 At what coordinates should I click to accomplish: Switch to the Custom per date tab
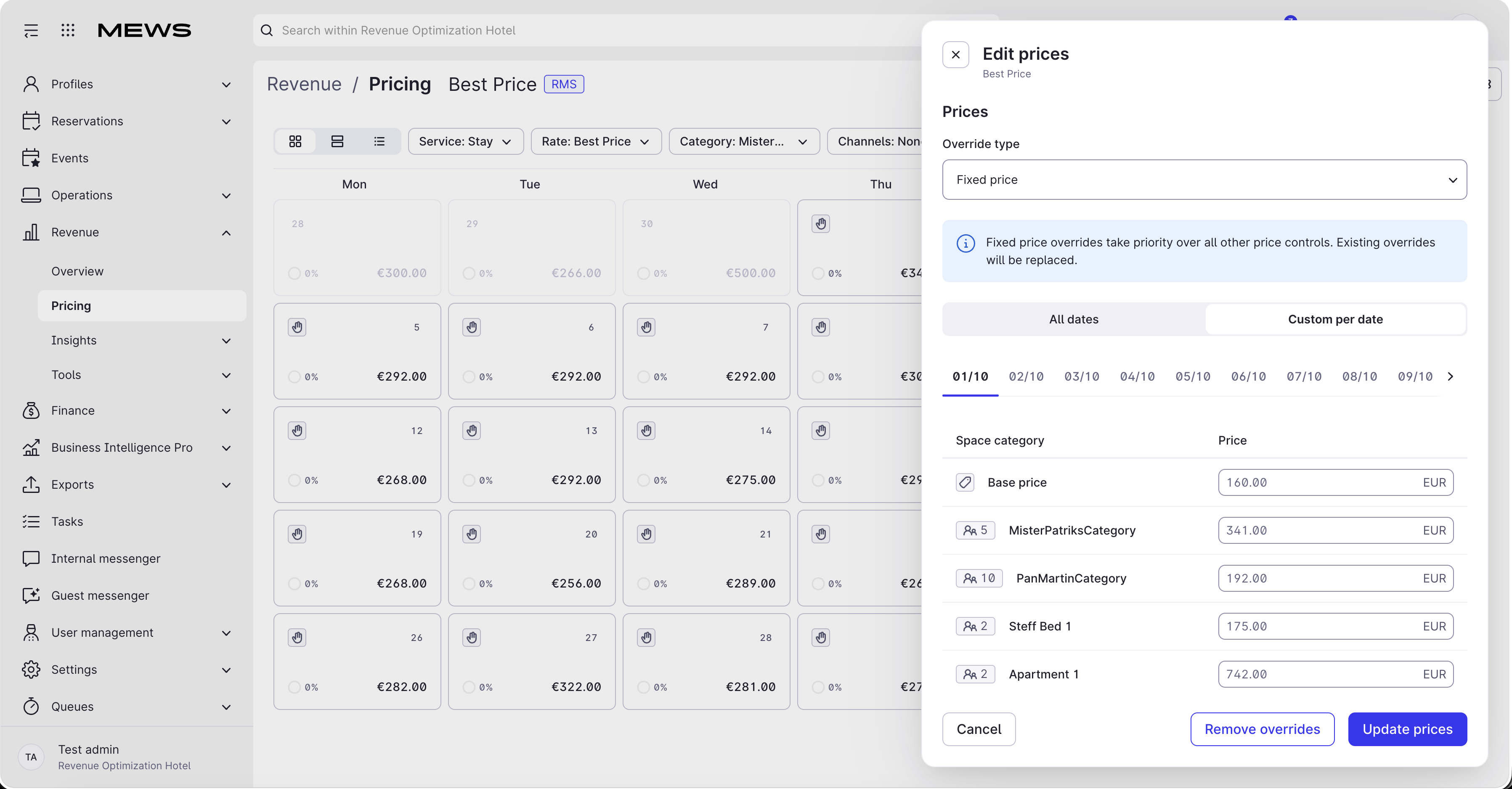point(1335,319)
